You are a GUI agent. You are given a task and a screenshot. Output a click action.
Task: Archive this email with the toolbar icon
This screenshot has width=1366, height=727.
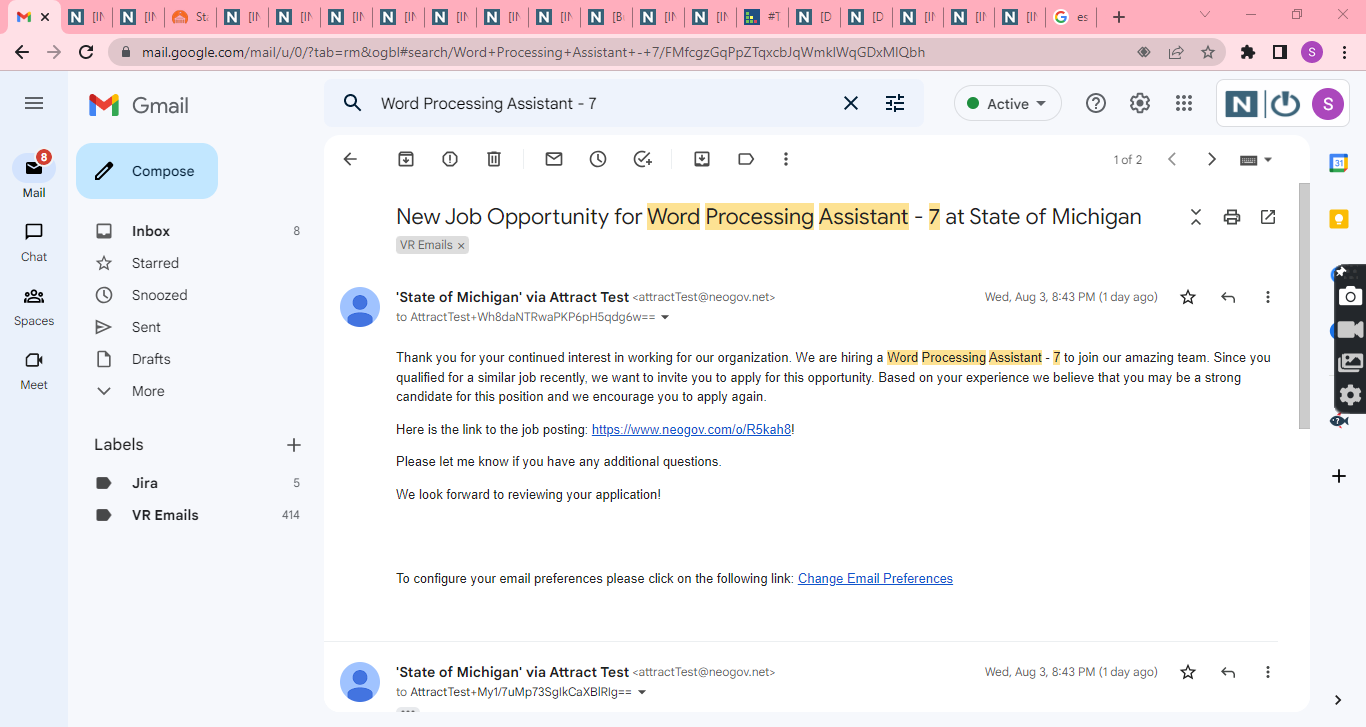pyautogui.click(x=406, y=159)
